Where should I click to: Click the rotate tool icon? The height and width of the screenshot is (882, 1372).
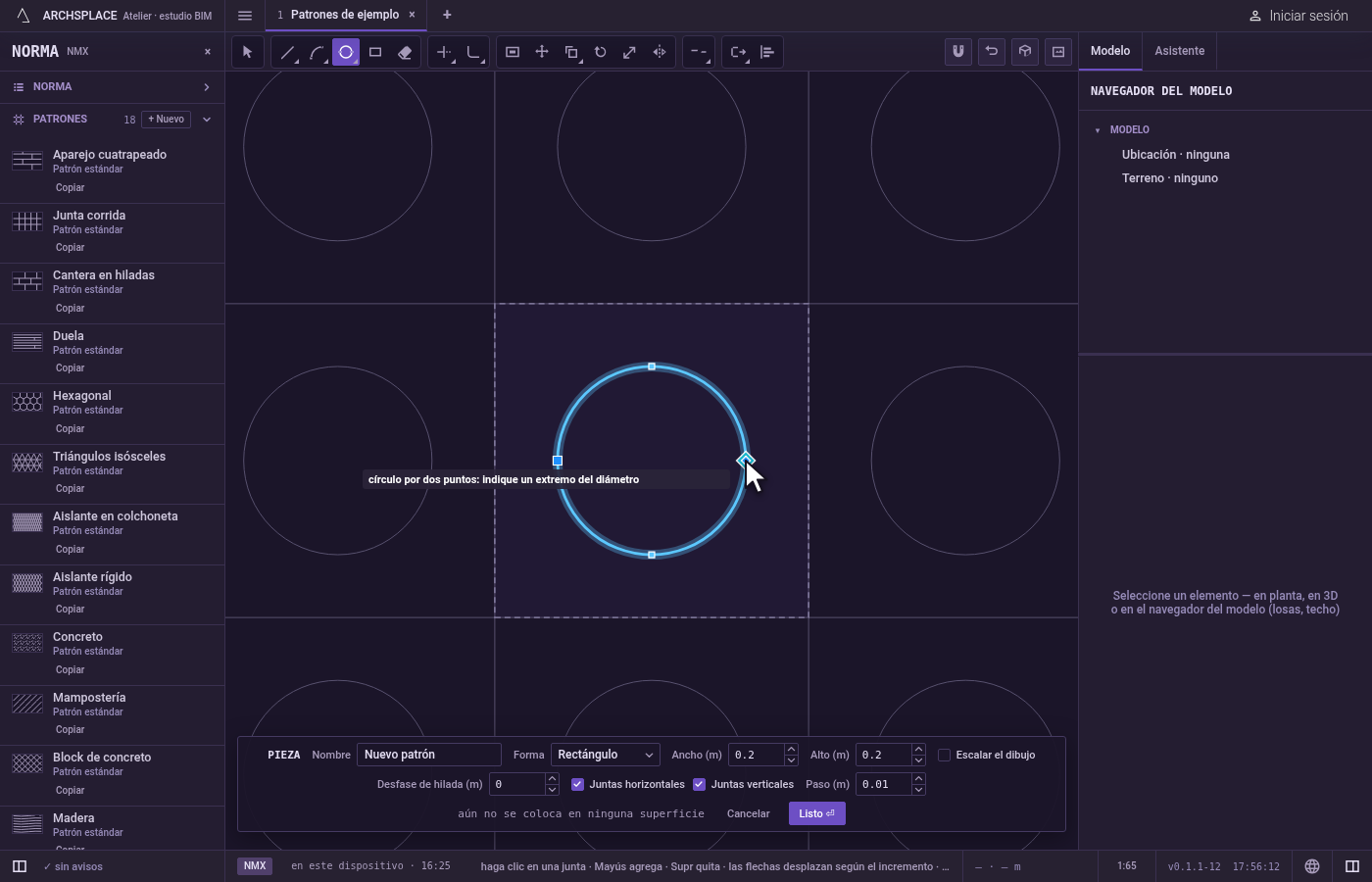(x=601, y=52)
